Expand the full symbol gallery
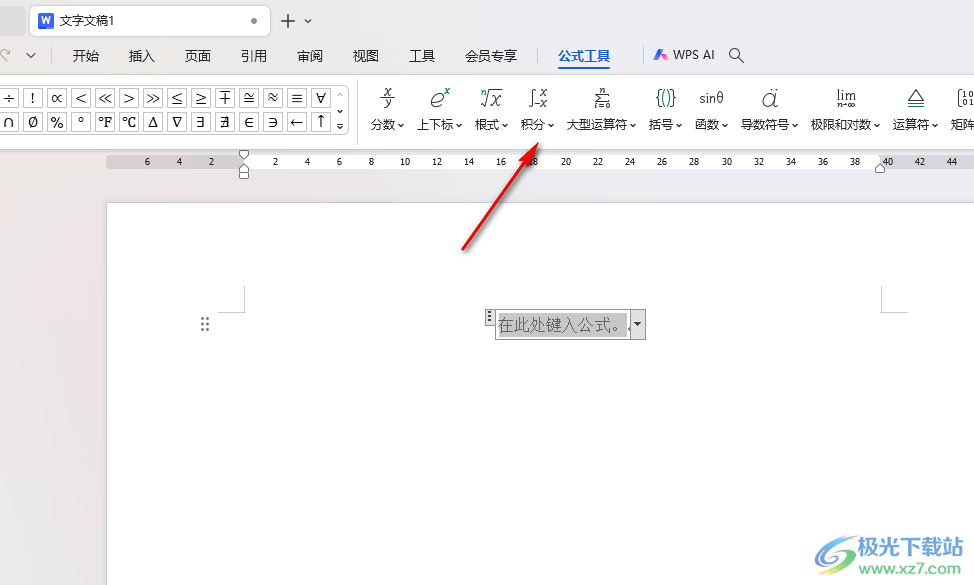This screenshot has width=974, height=585. (340, 127)
